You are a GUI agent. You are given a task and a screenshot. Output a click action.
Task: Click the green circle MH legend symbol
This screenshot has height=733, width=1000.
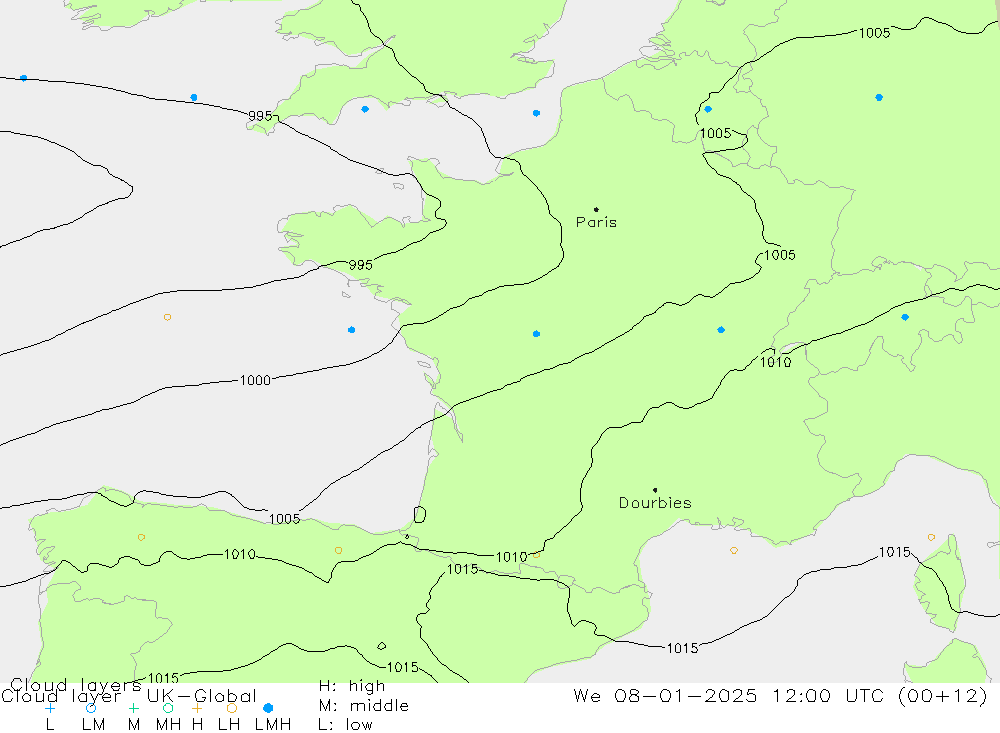point(168,708)
